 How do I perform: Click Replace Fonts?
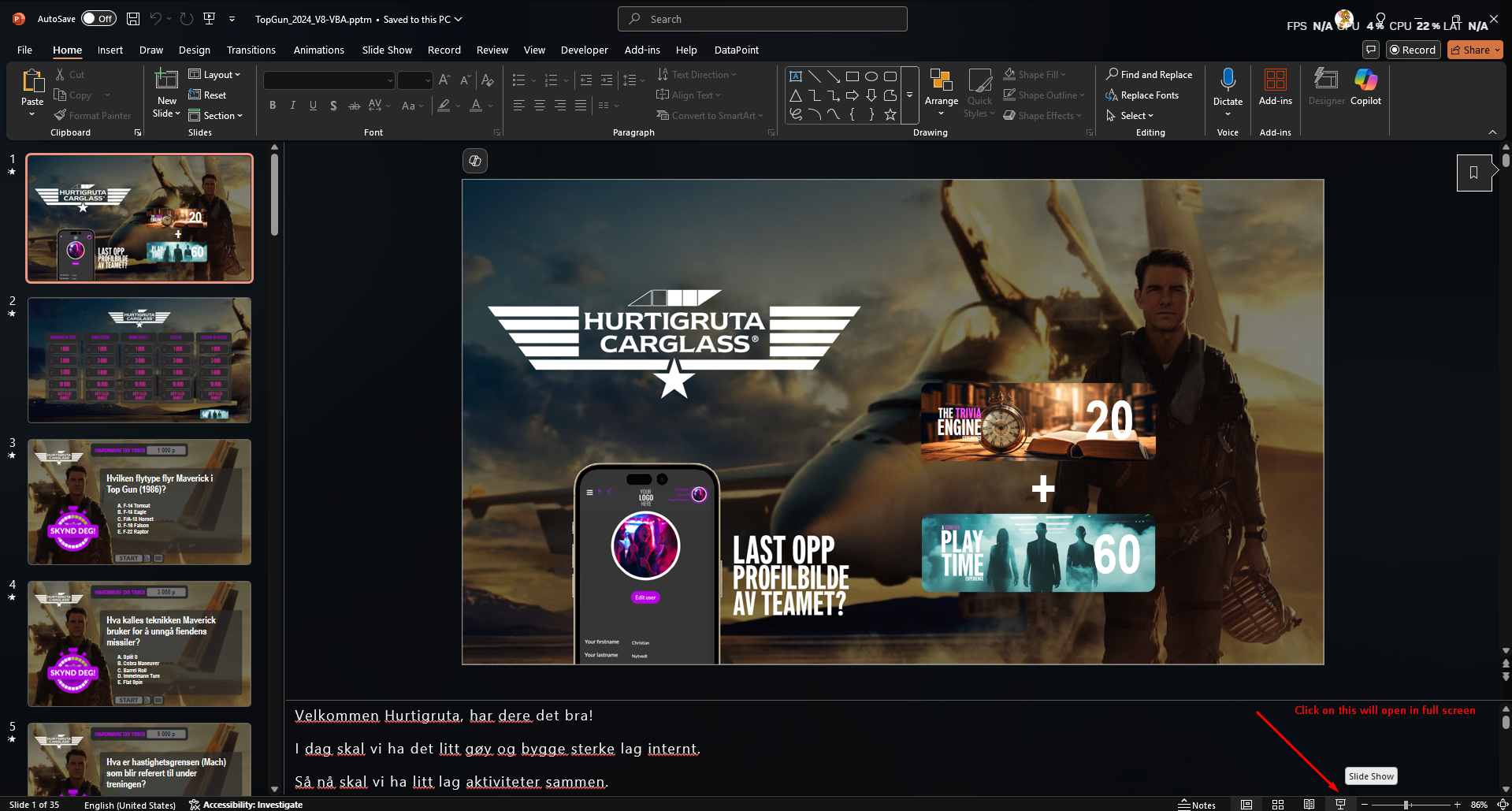[x=1142, y=95]
